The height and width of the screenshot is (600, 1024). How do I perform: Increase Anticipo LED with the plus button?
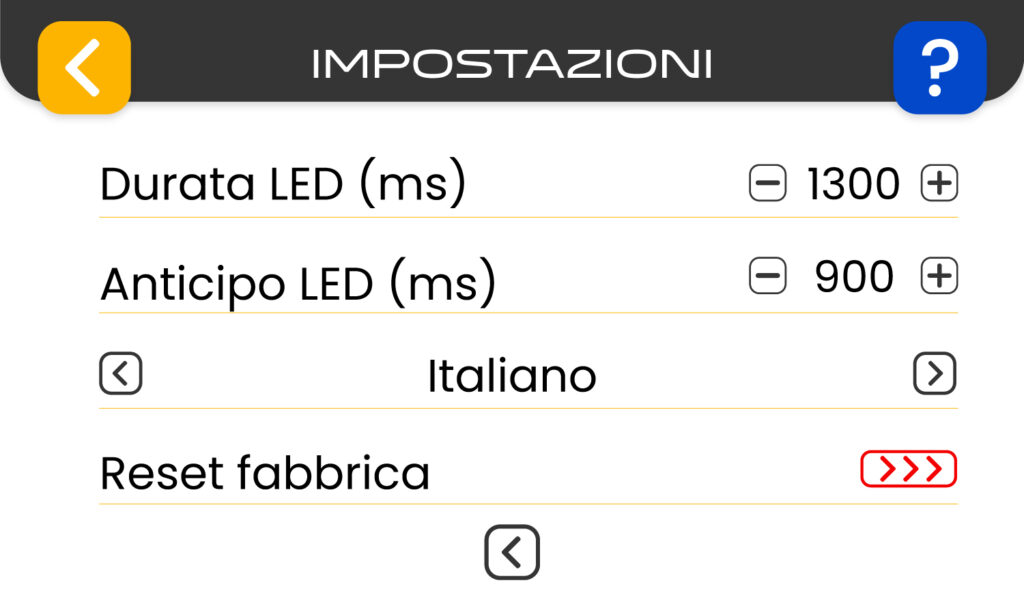(939, 277)
